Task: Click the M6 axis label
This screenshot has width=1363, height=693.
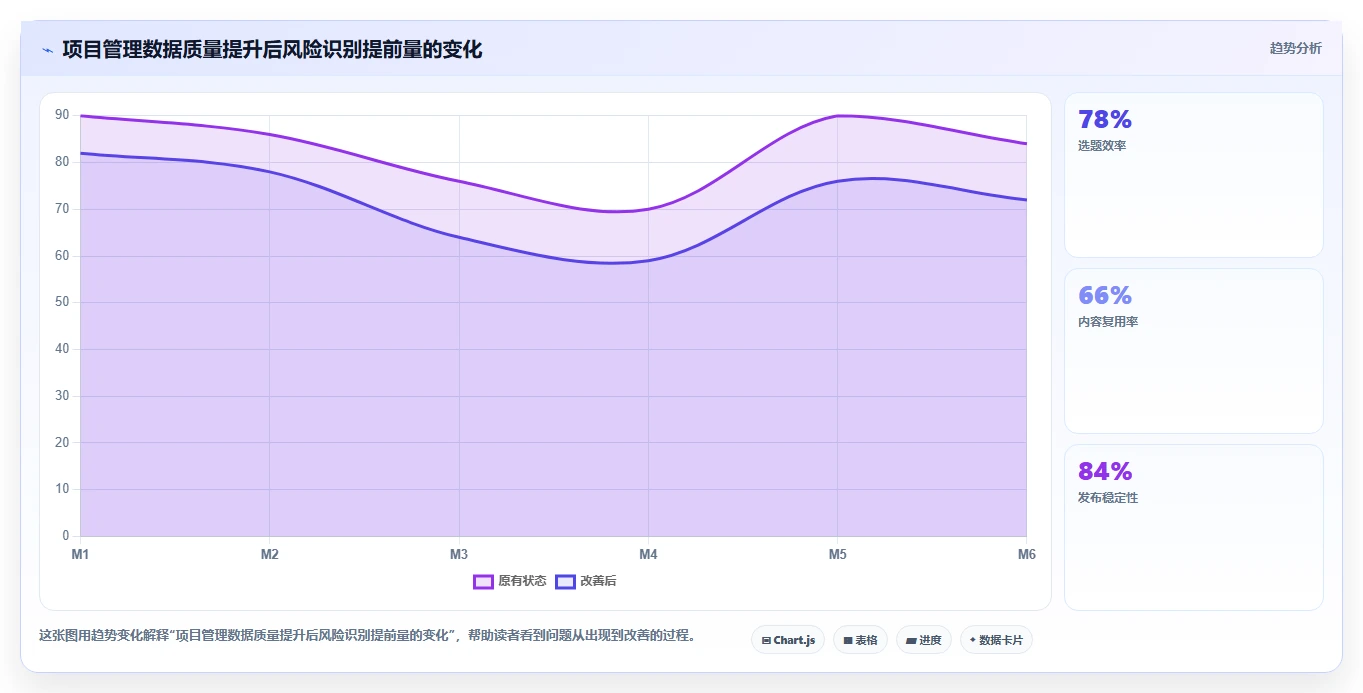Action: 1027,554
